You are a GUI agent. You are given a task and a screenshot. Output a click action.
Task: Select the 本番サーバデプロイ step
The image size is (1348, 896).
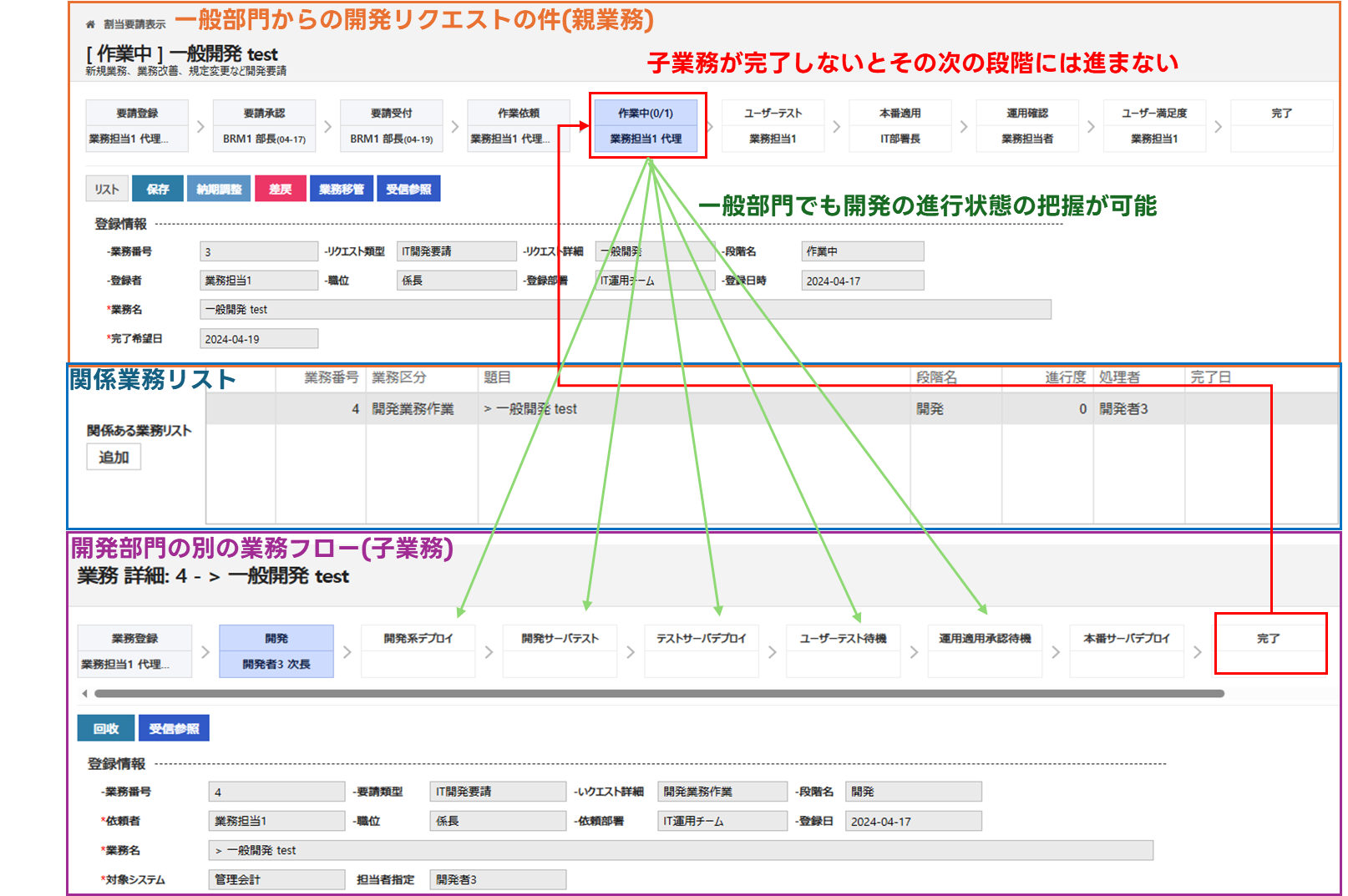click(x=1127, y=650)
